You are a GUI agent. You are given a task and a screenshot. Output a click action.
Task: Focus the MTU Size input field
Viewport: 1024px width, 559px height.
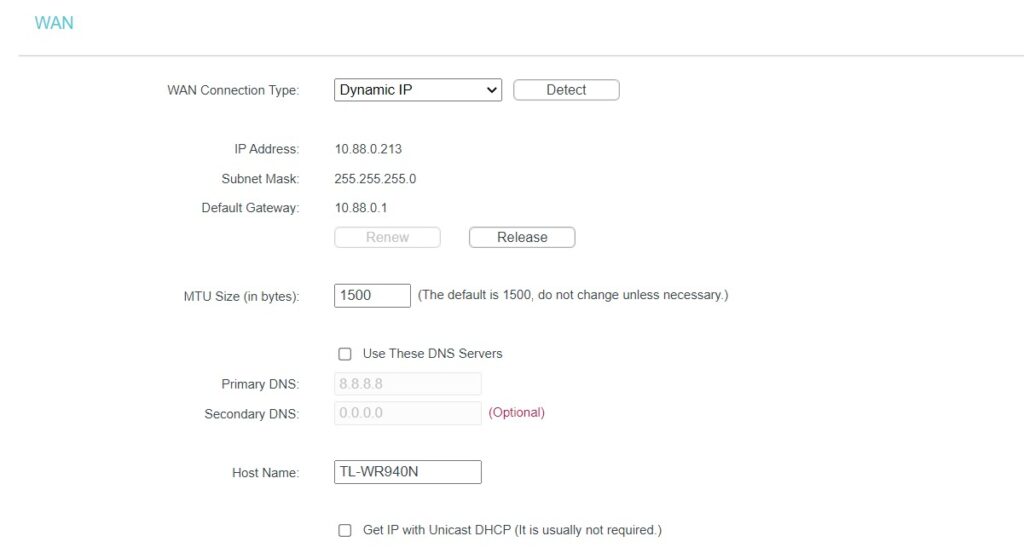tap(372, 296)
